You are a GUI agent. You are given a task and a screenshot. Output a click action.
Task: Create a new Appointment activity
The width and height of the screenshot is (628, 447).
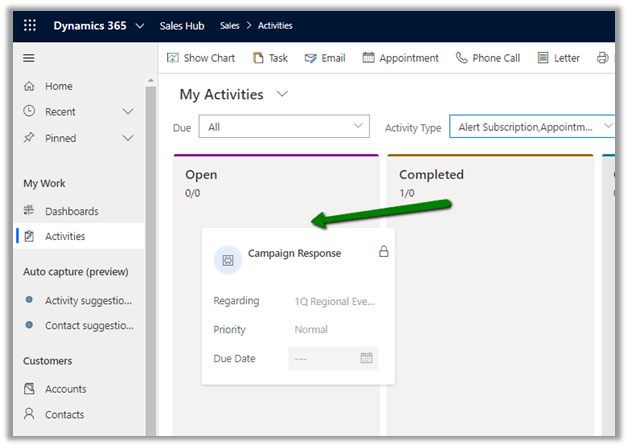400,58
